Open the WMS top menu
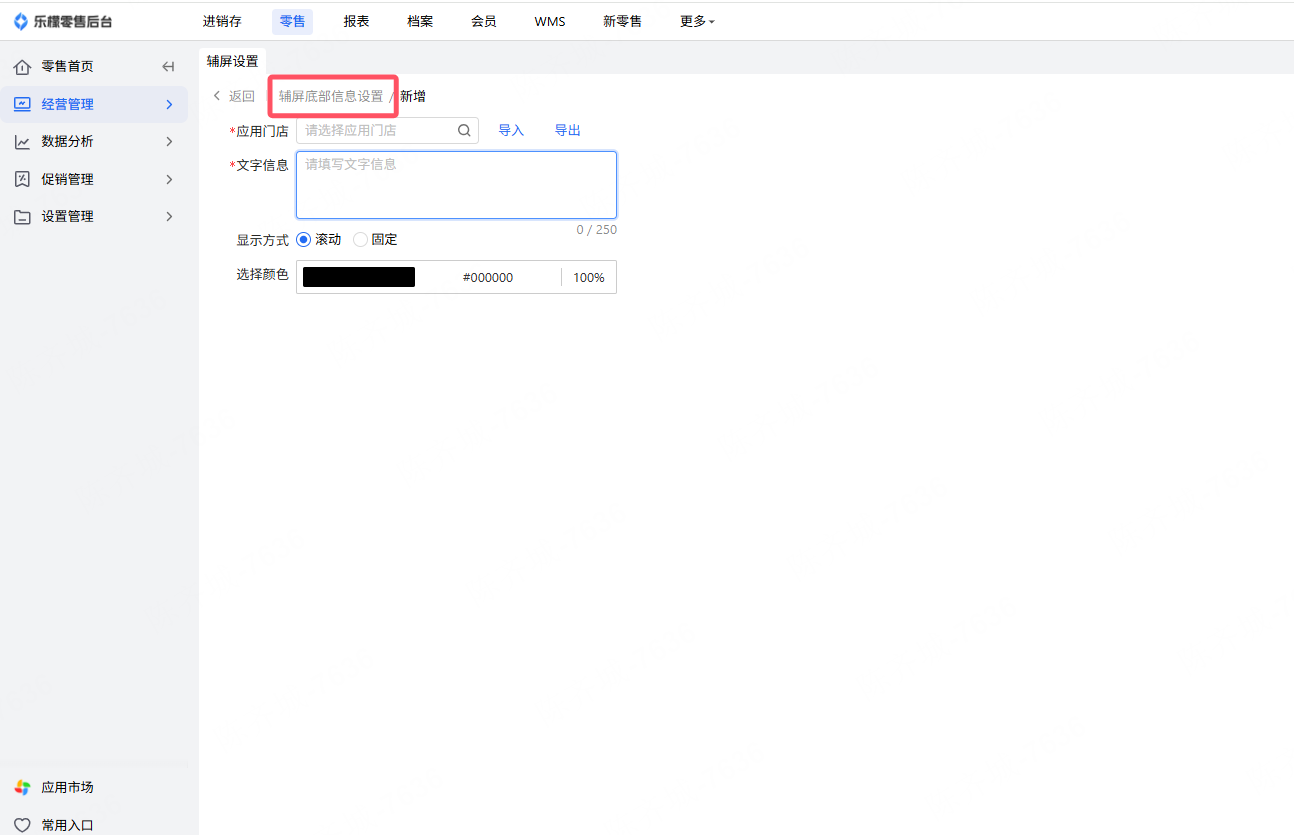This screenshot has width=1294, height=835. (550, 21)
